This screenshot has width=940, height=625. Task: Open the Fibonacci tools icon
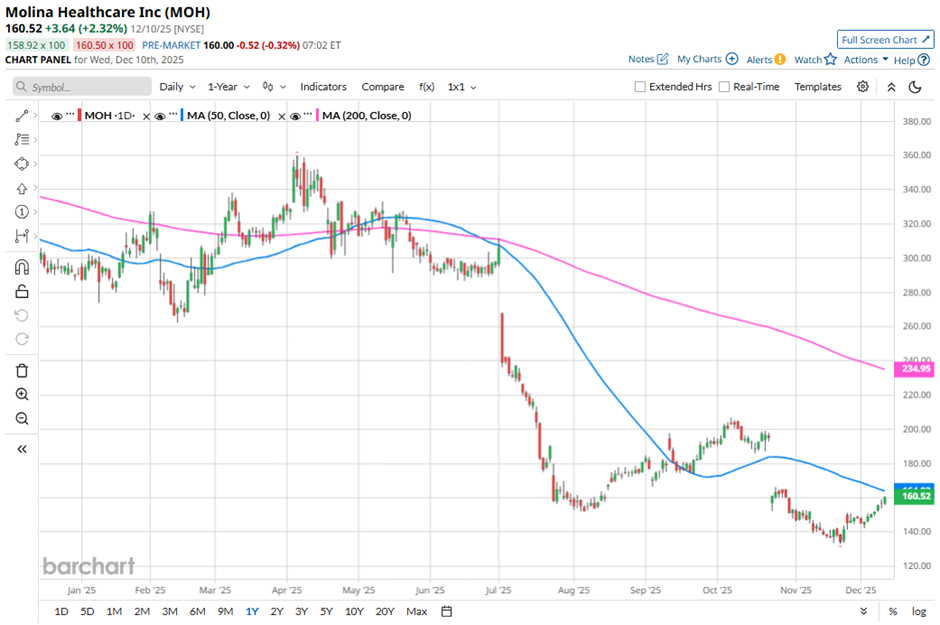(22, 140)
